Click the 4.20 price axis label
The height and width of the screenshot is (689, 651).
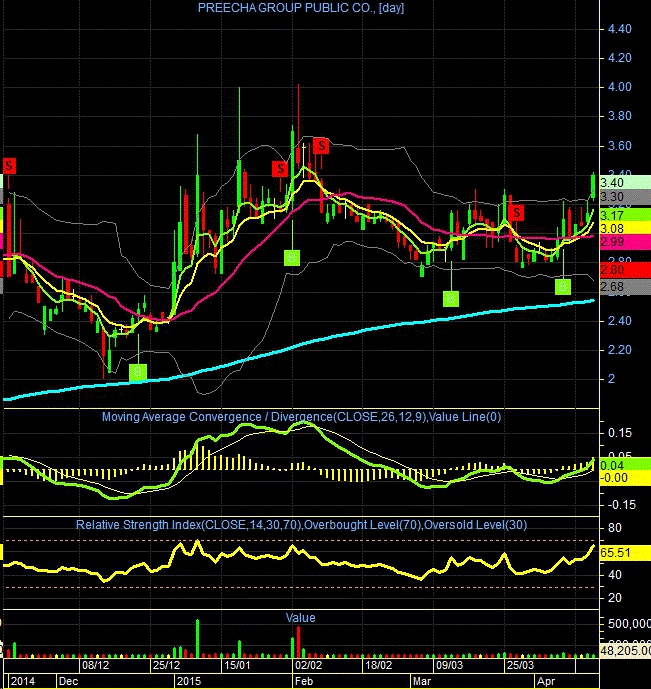point(619,58)
